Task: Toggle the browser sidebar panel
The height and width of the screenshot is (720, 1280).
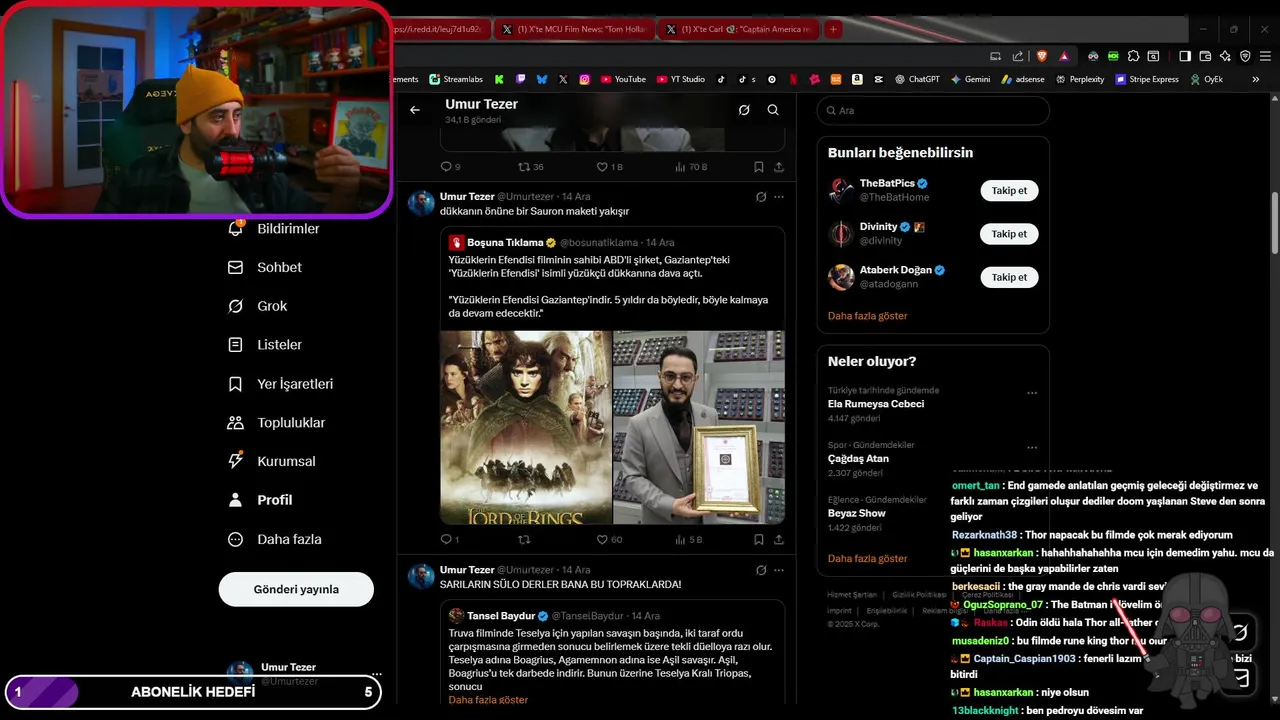Action: (1185, 56)
